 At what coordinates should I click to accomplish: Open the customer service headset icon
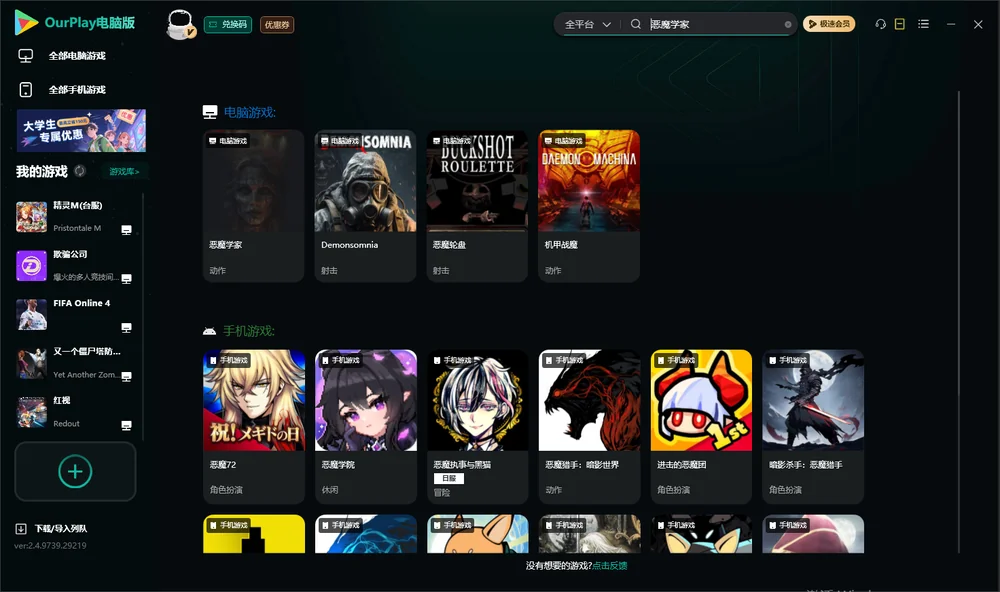pyautogui.click(x=881, y=24)
